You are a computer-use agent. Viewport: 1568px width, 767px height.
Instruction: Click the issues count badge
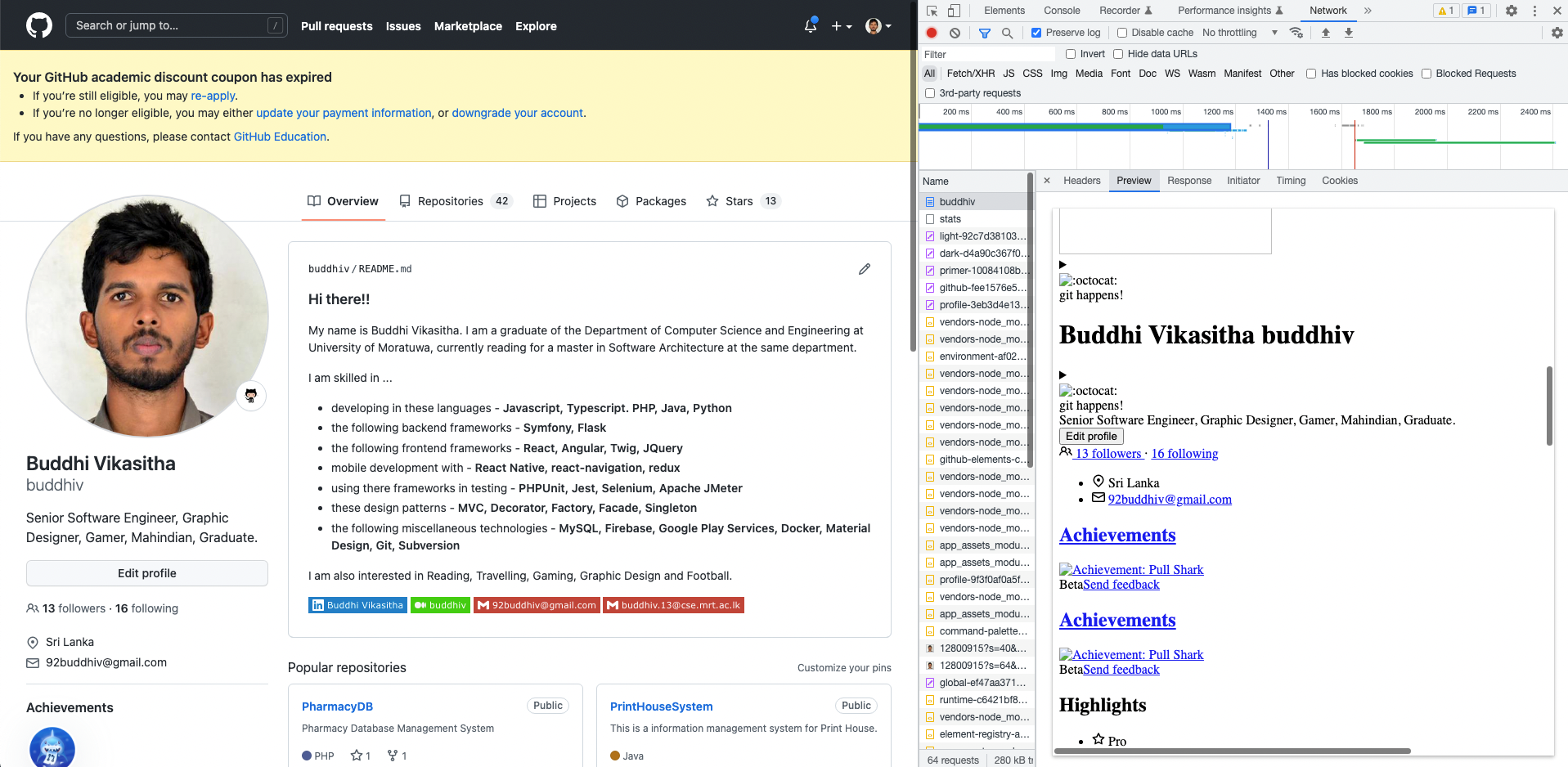[1476, 11]
